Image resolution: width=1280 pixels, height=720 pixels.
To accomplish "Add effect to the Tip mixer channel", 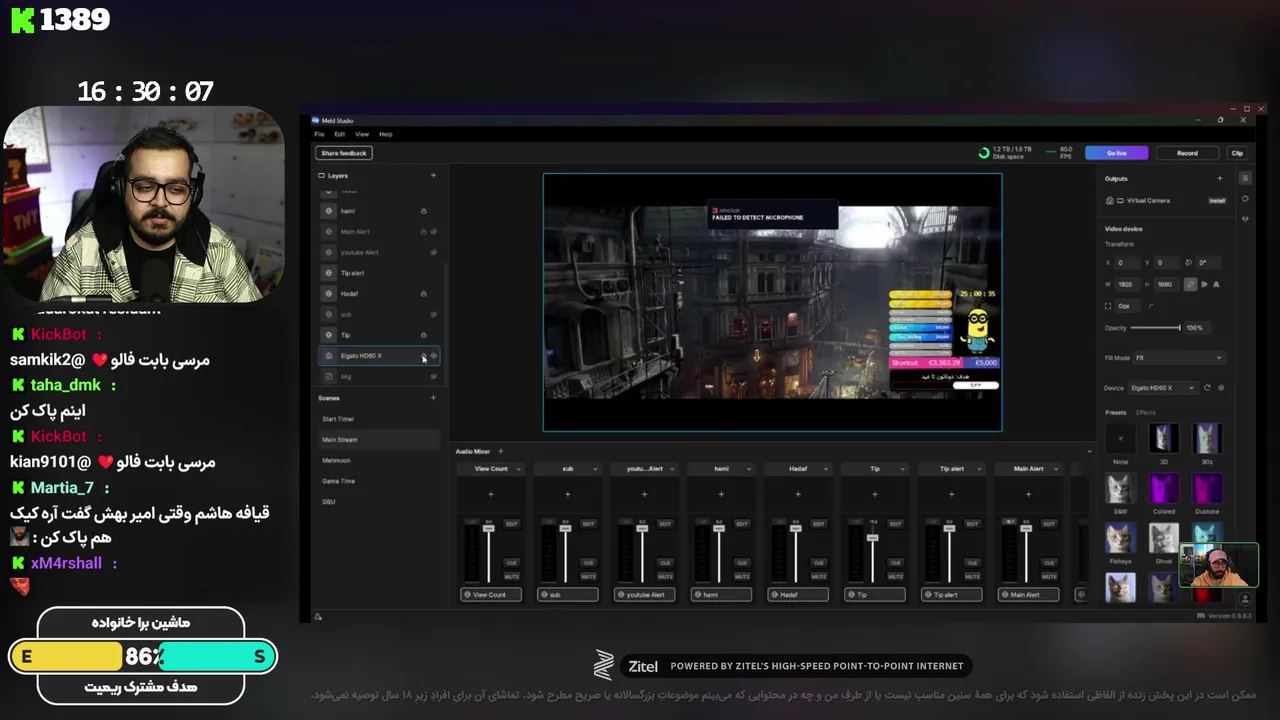I will [875, 494].
